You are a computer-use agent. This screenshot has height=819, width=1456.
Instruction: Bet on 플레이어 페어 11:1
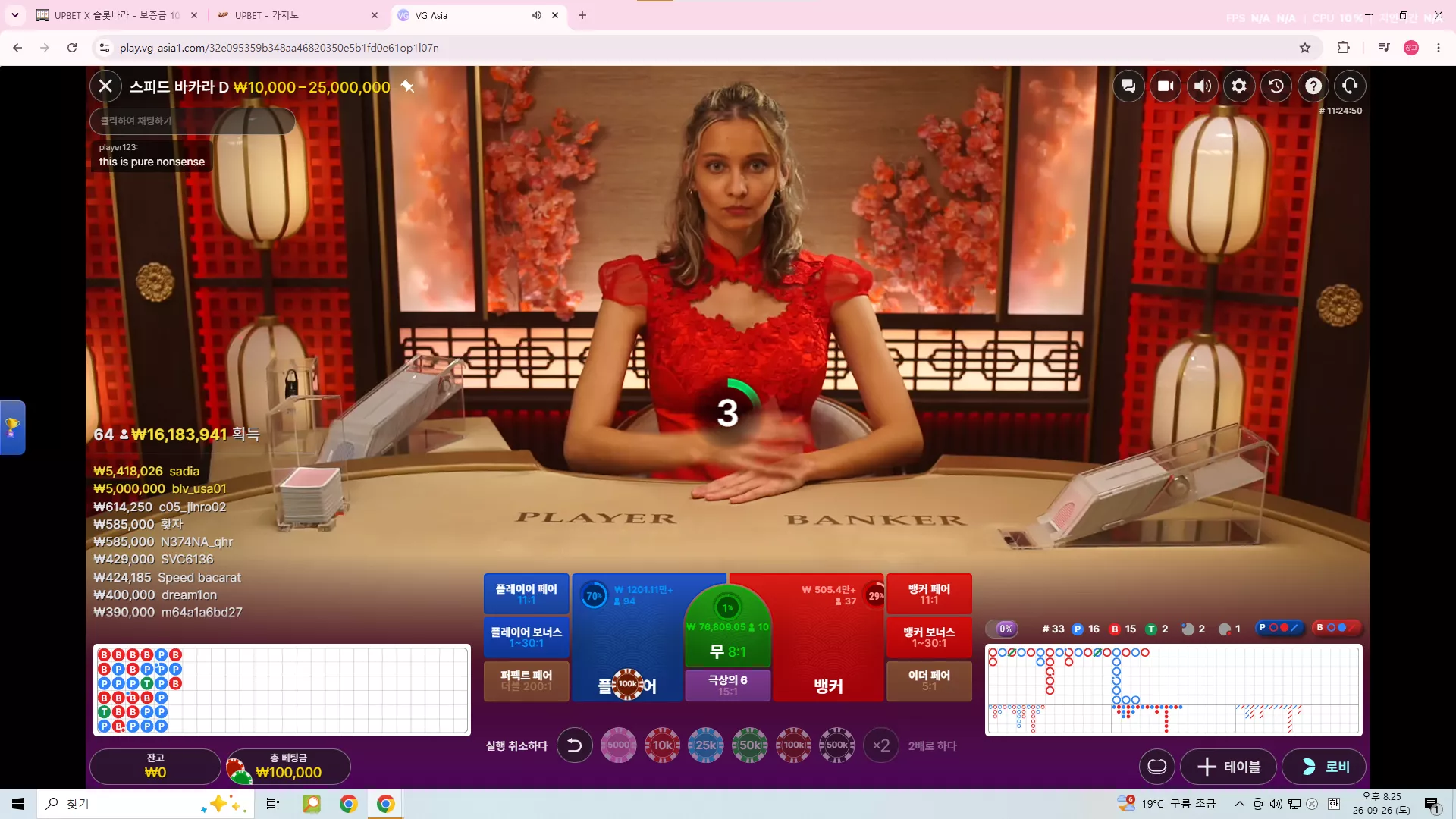pos(526,594)
